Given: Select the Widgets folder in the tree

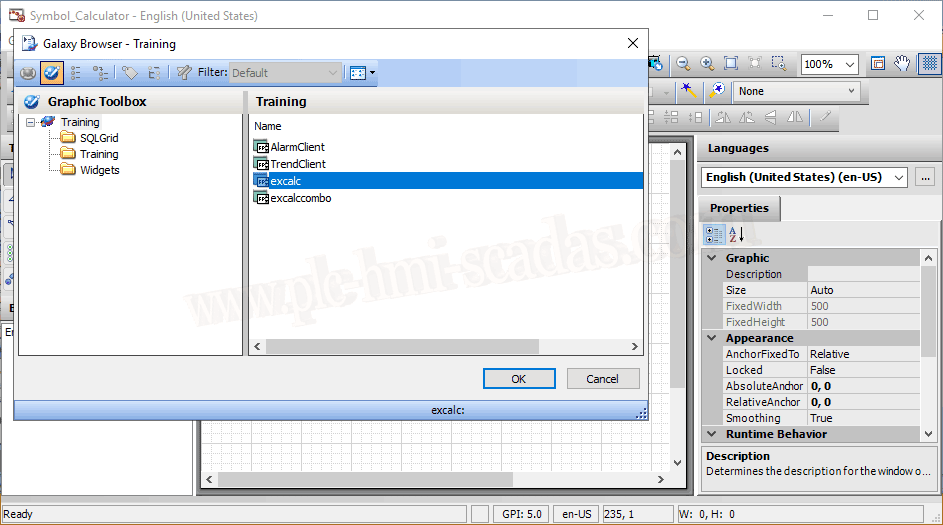Looking at the screenshot, I should click(99, 170).
